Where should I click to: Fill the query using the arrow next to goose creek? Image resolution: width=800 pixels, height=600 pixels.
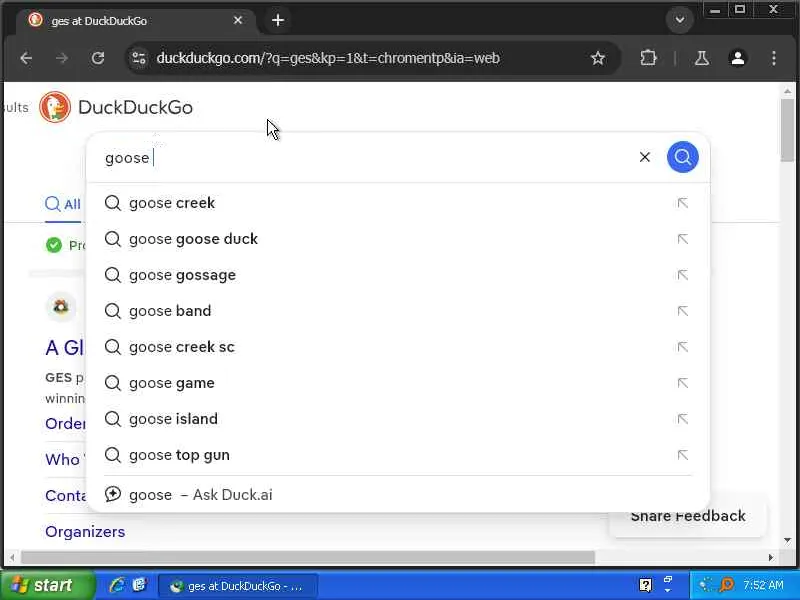pyautogui.click(x=682, y=203)
